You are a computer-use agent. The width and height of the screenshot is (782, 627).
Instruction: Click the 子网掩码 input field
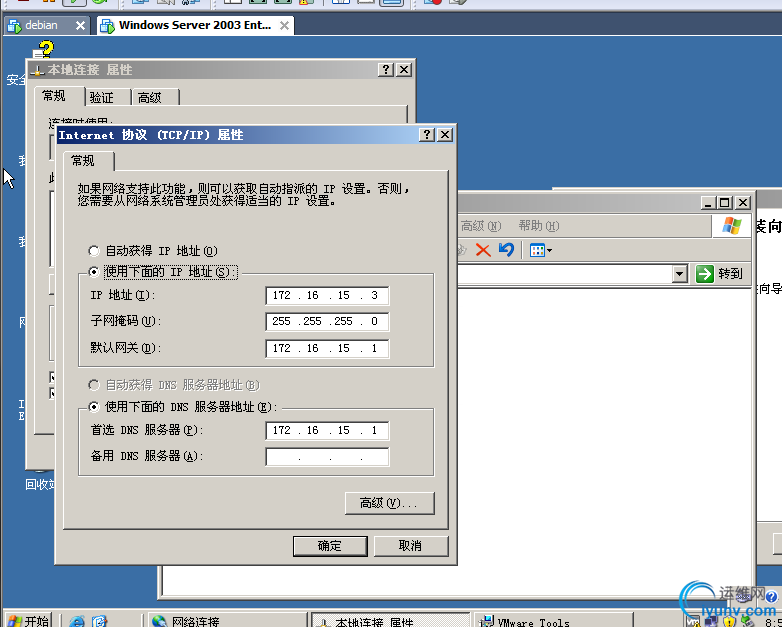pyautogui.click(x=327, y=321)
